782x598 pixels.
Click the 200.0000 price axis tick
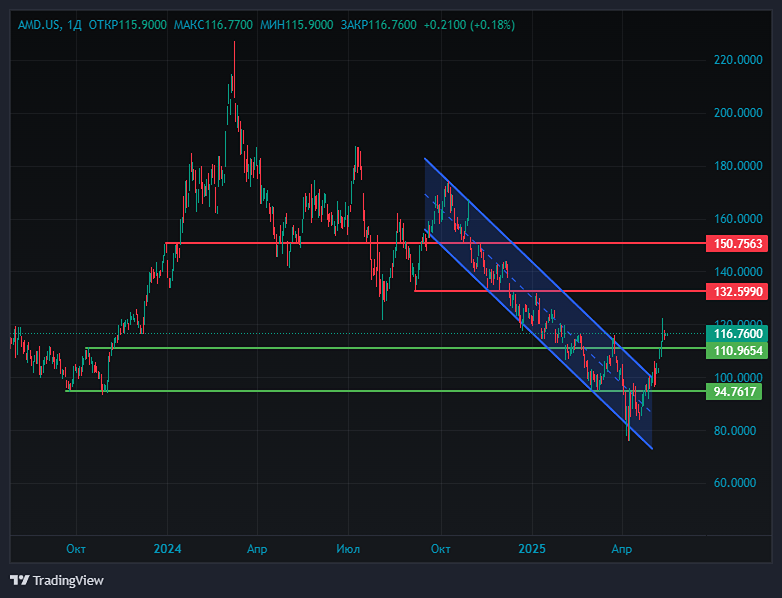click(738, 113)
